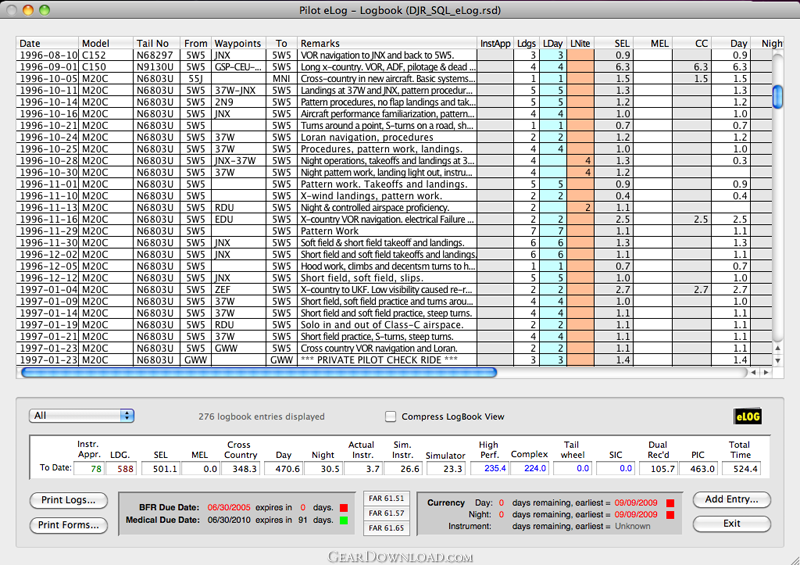The height and width of the screenshot is (565, 800).
Task: Click the red Night currency indicator
Action: [670, 515]
